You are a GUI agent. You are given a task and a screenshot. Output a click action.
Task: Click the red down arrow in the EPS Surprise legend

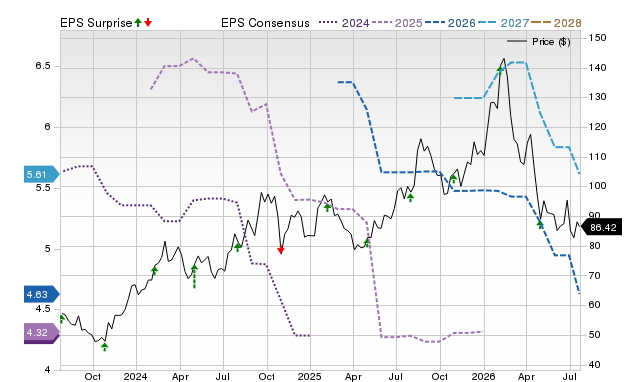(148, 22)
